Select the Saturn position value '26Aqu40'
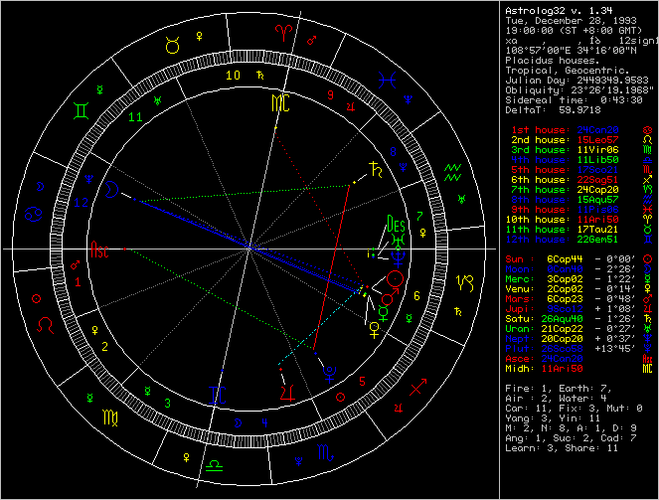This screenshot has height=500, width=659. [x=561, y=319]
